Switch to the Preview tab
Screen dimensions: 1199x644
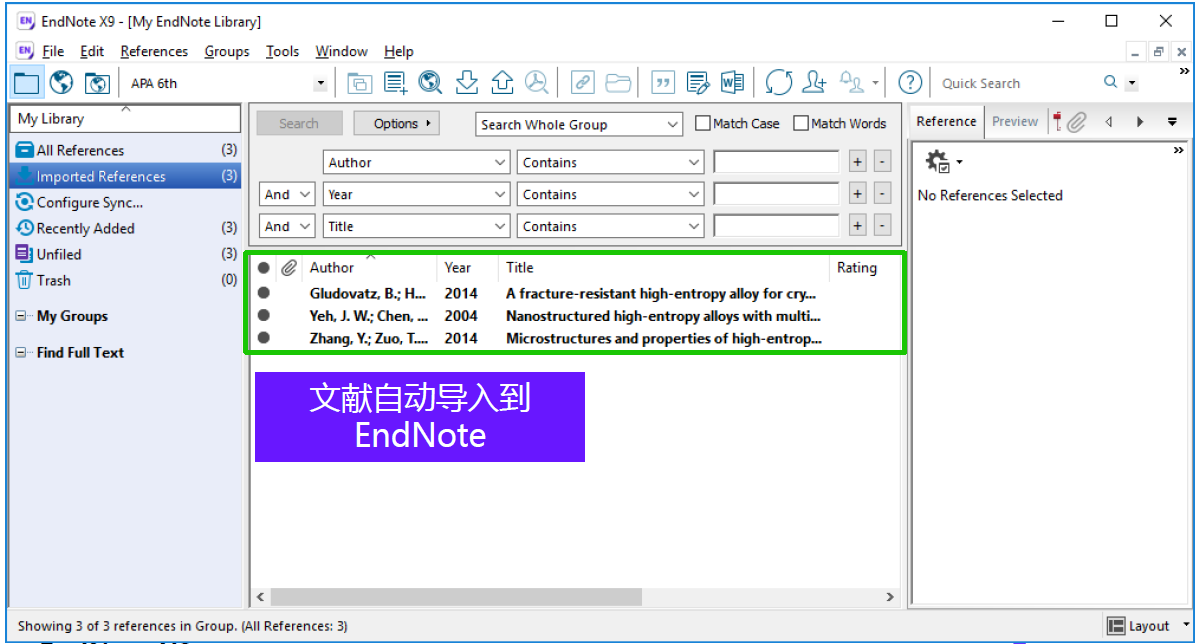[1014, 122]
